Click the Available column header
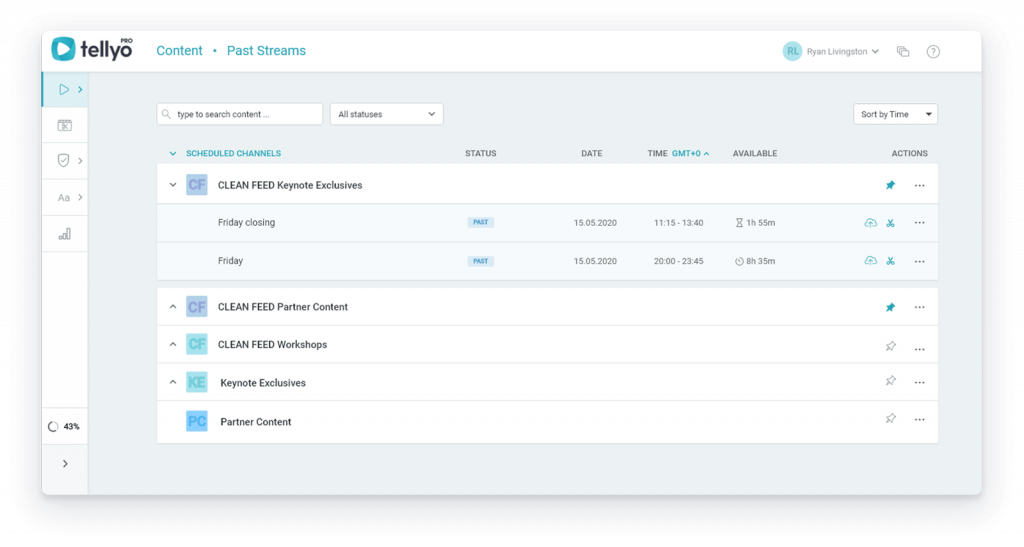This screenshot has width=1024, height=547. 755,153
